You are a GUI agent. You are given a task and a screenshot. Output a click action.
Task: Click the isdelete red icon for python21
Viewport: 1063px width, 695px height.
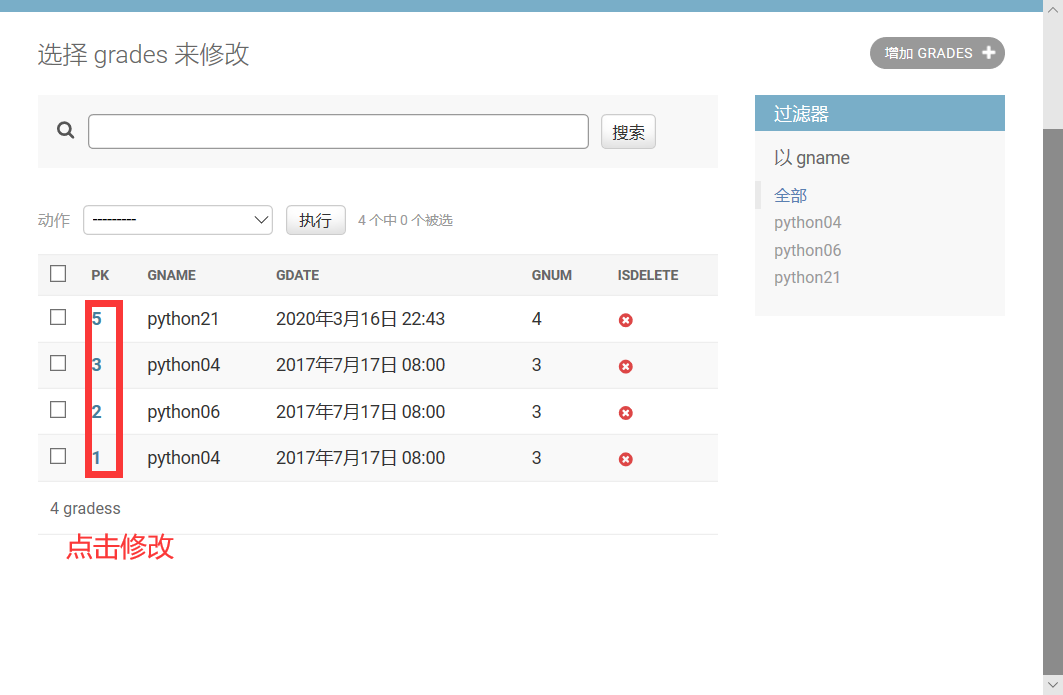626,320
